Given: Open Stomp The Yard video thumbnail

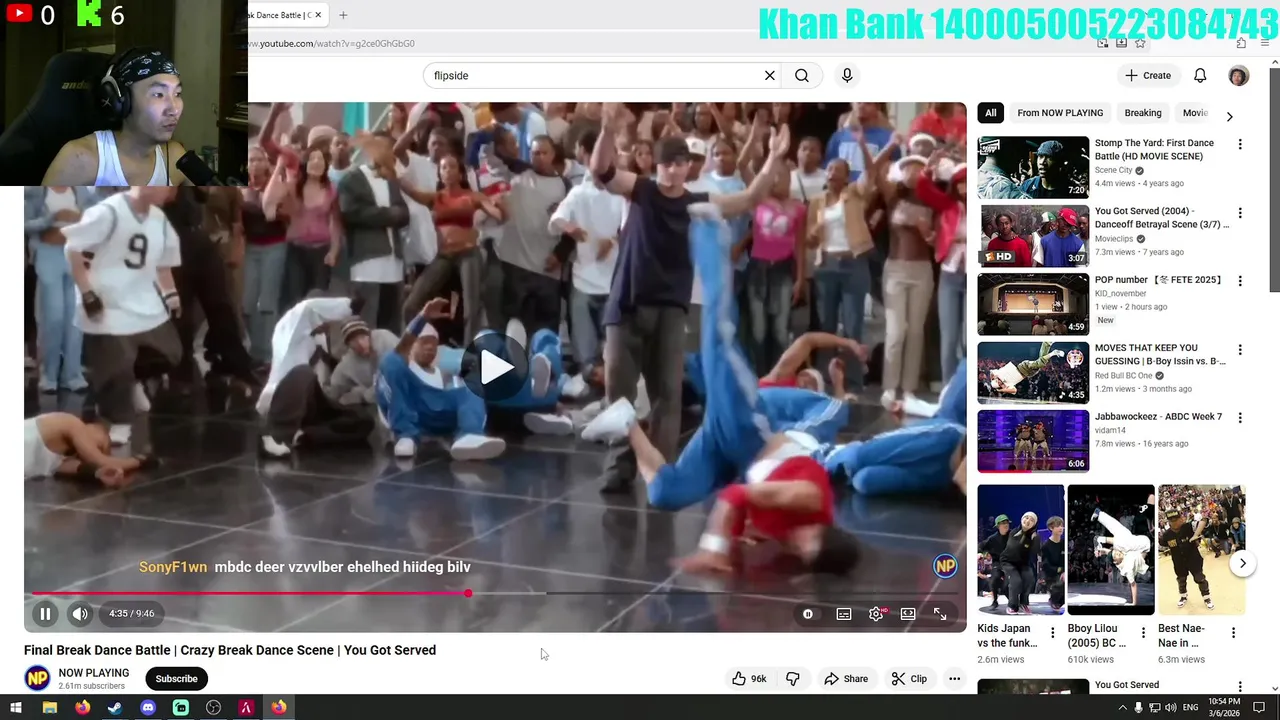Looking at the screenshot, I should (x=1033, y=168).
